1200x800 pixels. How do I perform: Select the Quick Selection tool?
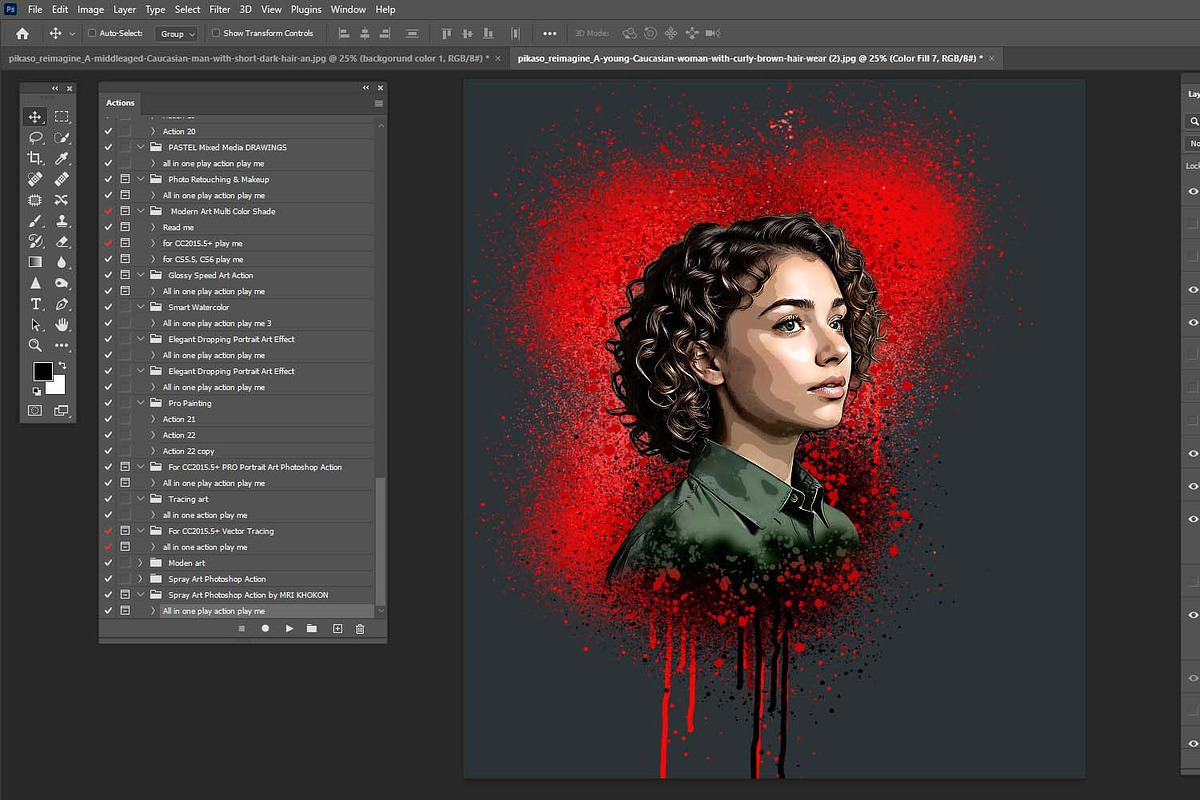click(62, 138)
